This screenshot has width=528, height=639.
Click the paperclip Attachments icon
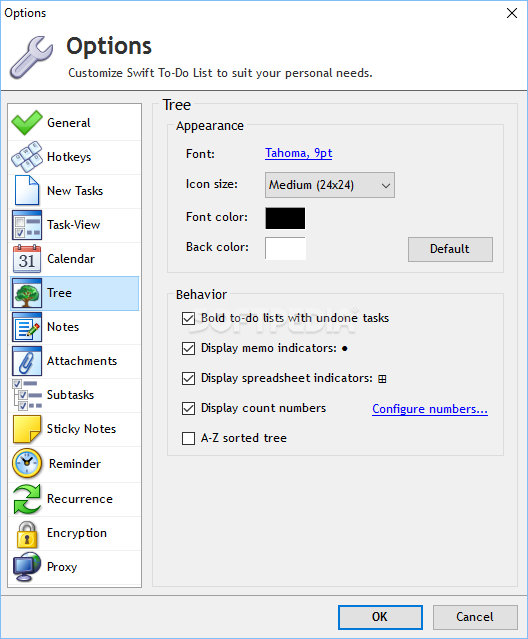pos(27,361)
